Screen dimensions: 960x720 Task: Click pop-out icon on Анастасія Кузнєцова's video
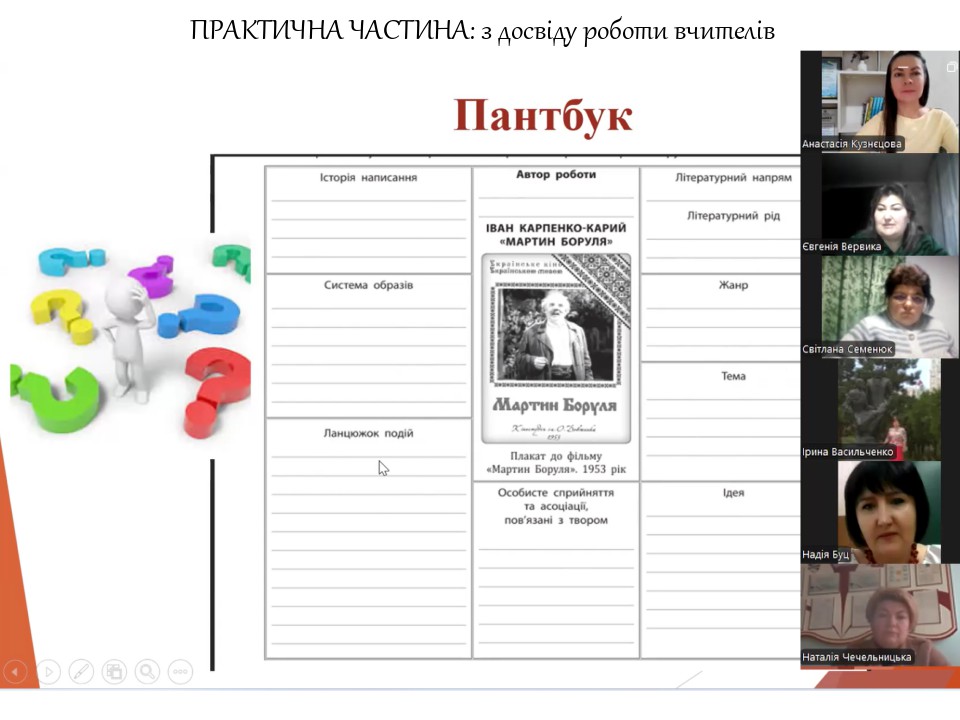coord(950,67)
